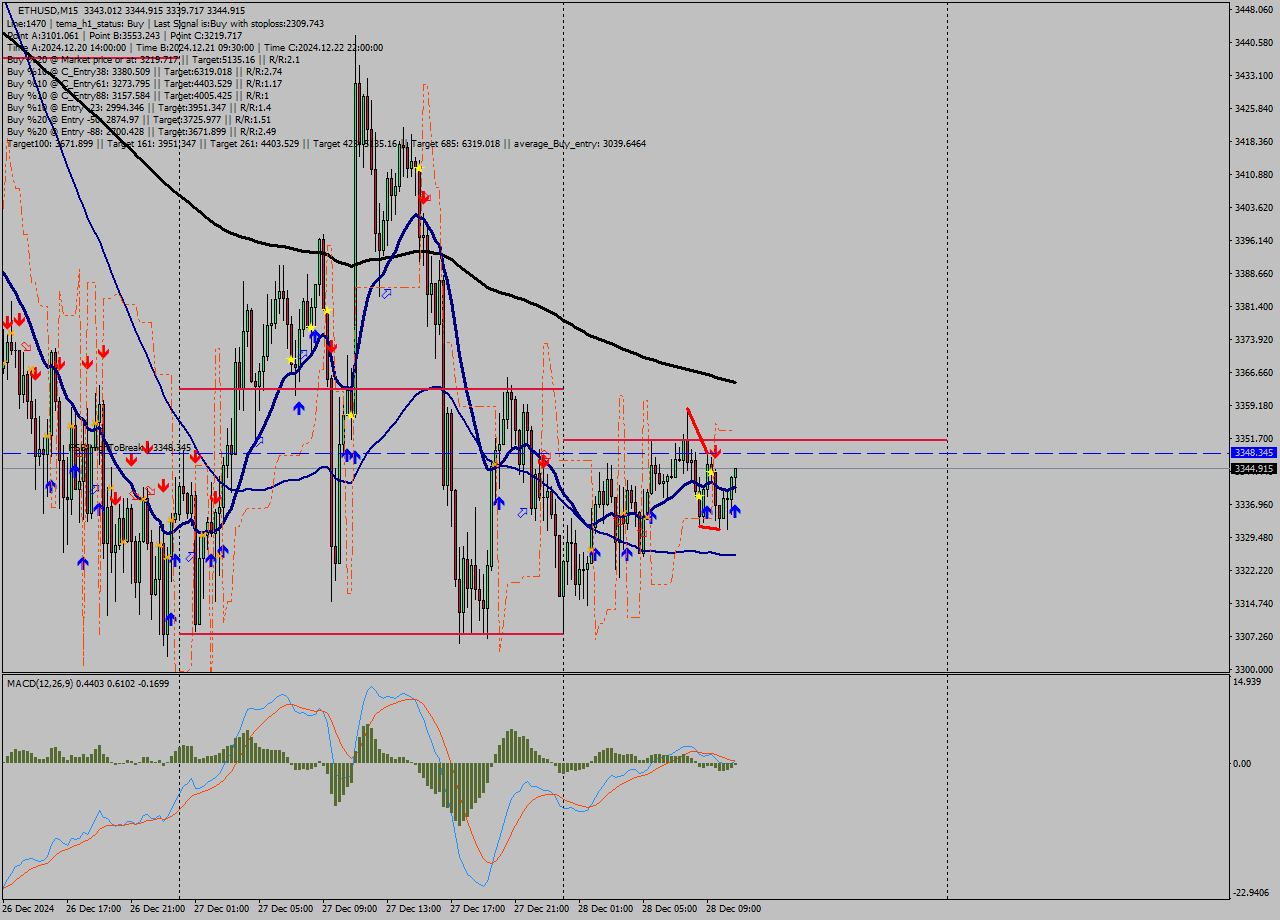This screenshot has height=920, width=1280.
Task: Click the 27 Dec 17:00 time label
Action: pos(477,909)
